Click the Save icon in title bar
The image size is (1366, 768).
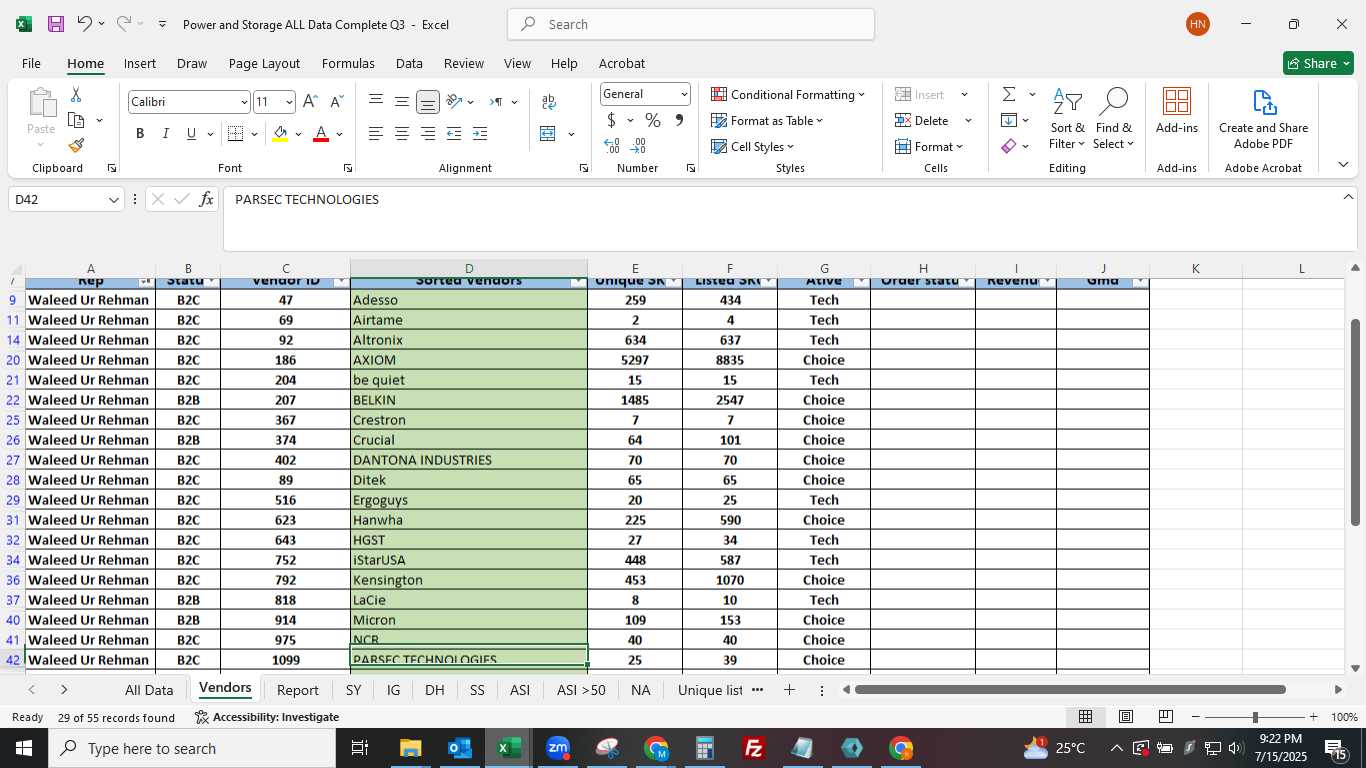56,24
